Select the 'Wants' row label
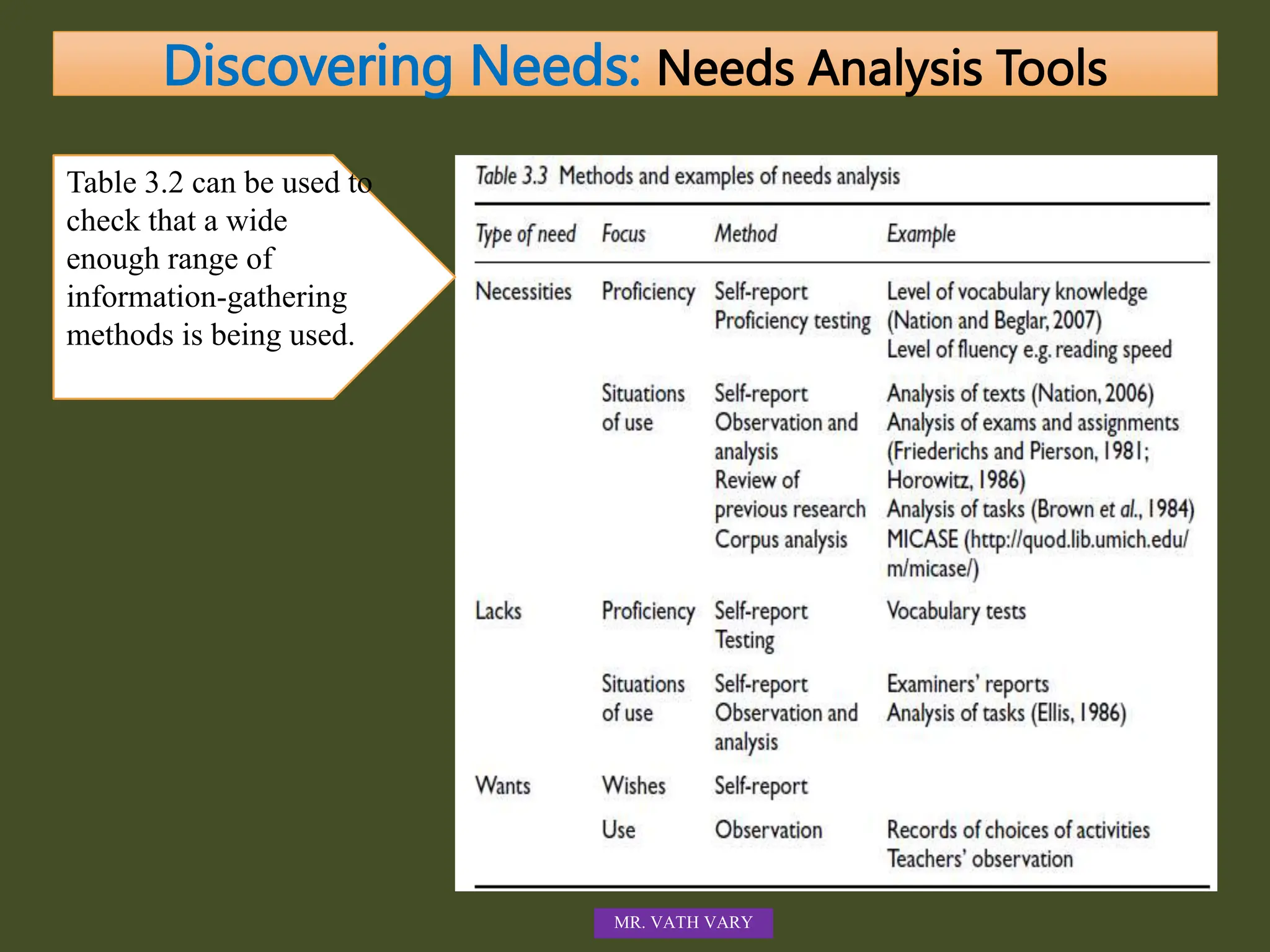 pyautogui.click(x=503, y=785)
